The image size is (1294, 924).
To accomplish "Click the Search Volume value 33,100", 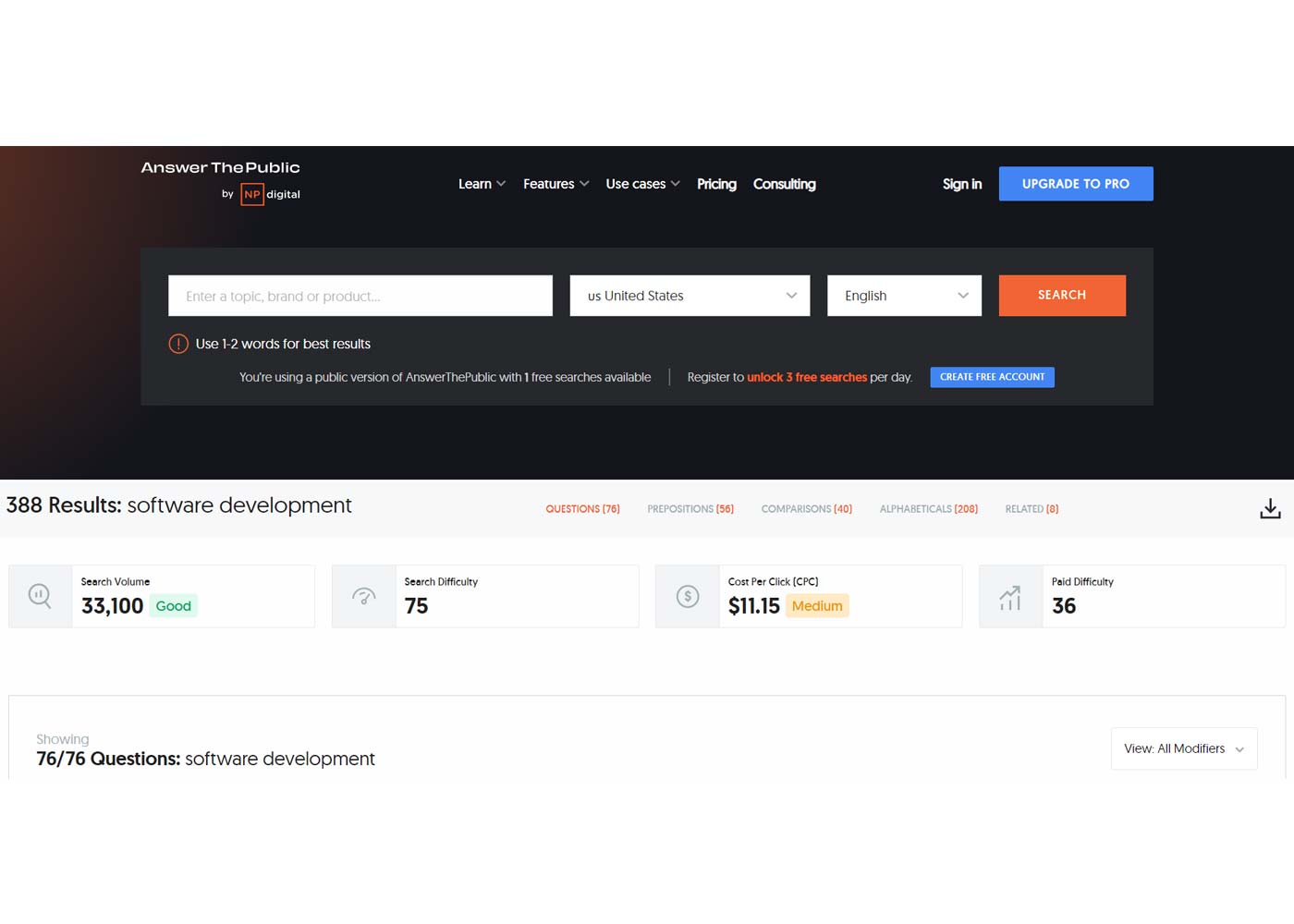I will pos(112,606).
